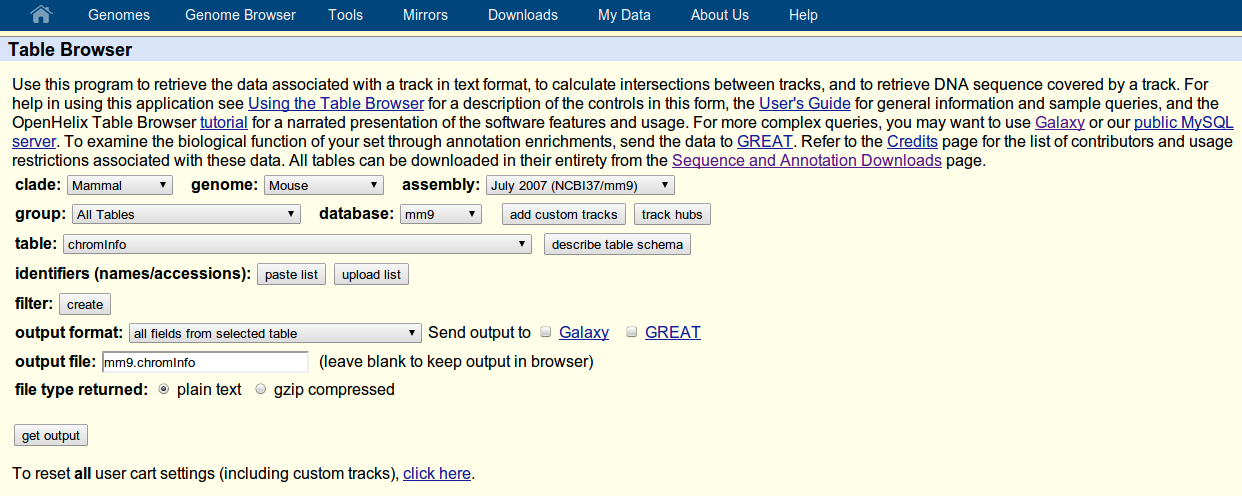Select the plain text radio button
This screenshot has height=496, width=1242.
click(164, 389)
